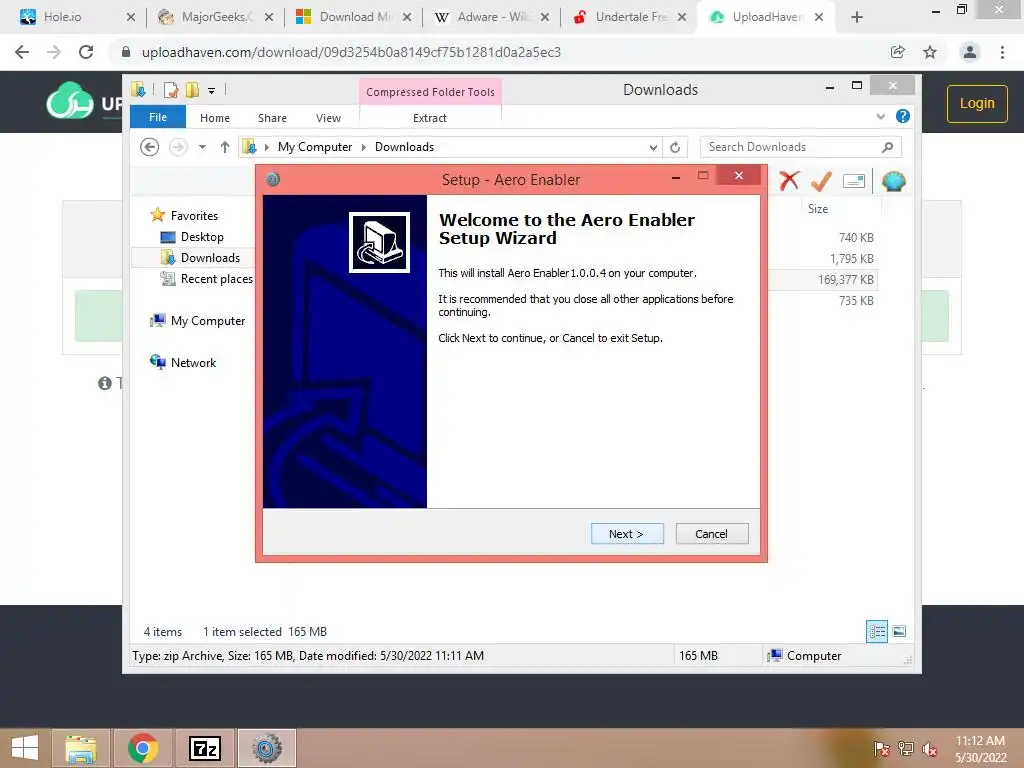
Task: Click the red X delete toolbar icon
Action: 789,180
